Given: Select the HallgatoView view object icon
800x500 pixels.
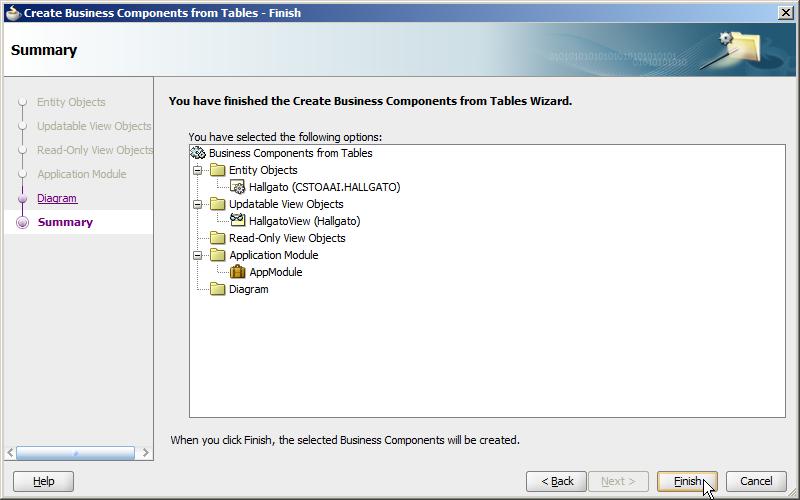Looking at the screenshot, I should [238, 220].
